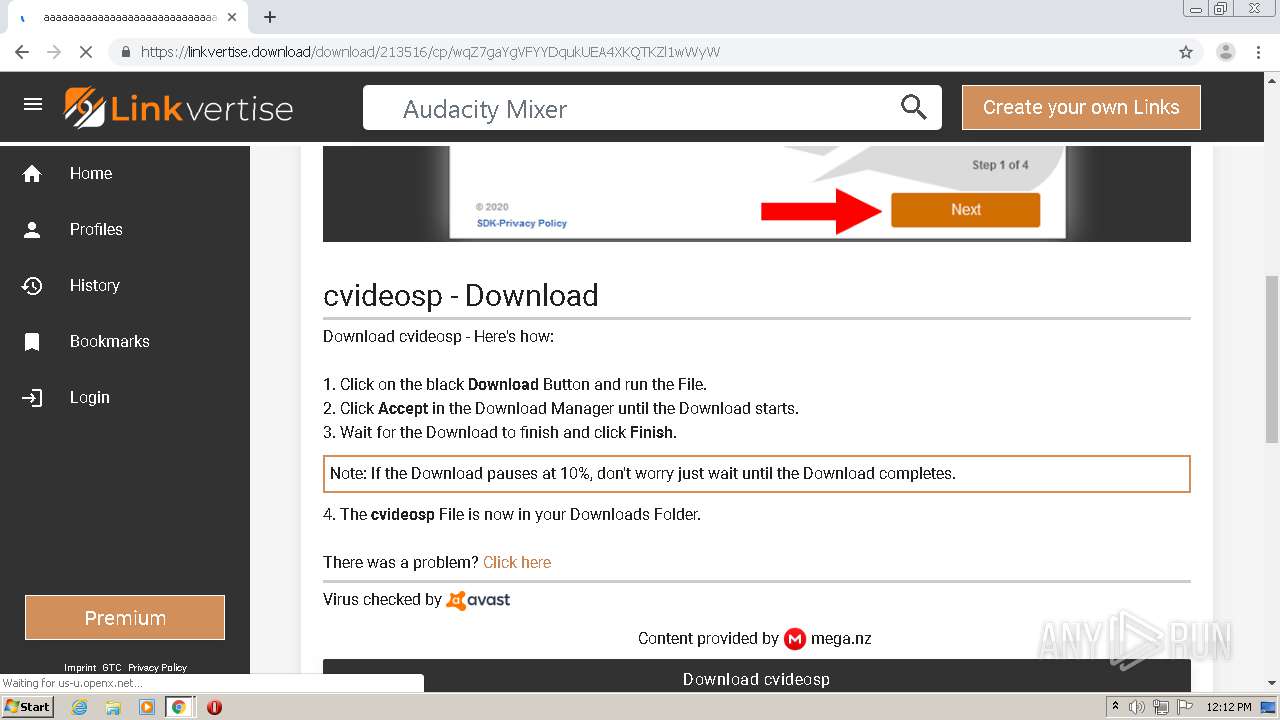Click the Home house icon

point(32,174)
